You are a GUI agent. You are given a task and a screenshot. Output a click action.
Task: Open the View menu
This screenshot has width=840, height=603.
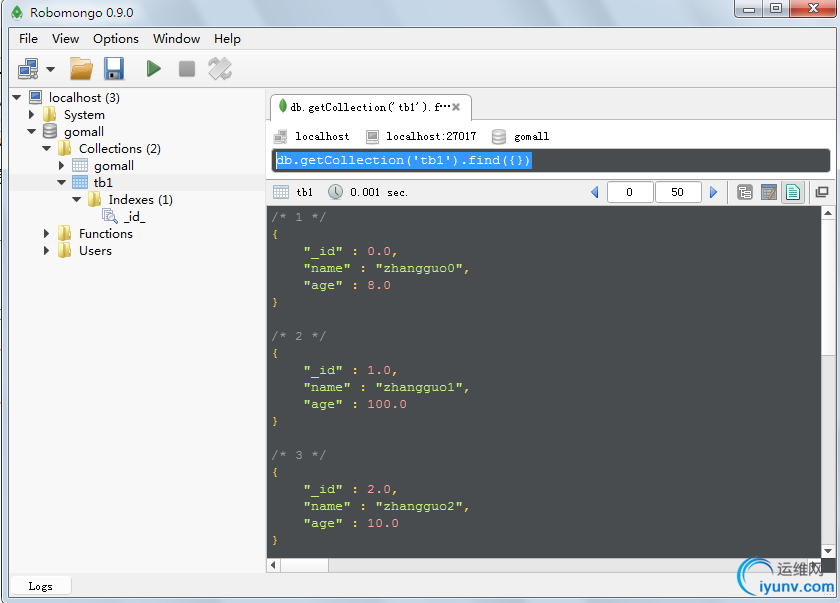pyautogui.click(x=65, y=39)
